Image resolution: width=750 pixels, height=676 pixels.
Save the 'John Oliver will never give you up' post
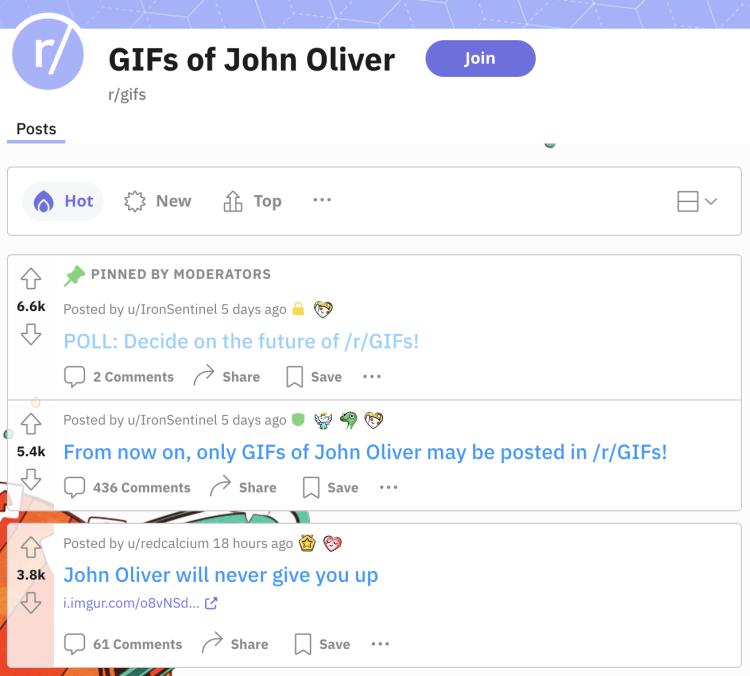322,644
